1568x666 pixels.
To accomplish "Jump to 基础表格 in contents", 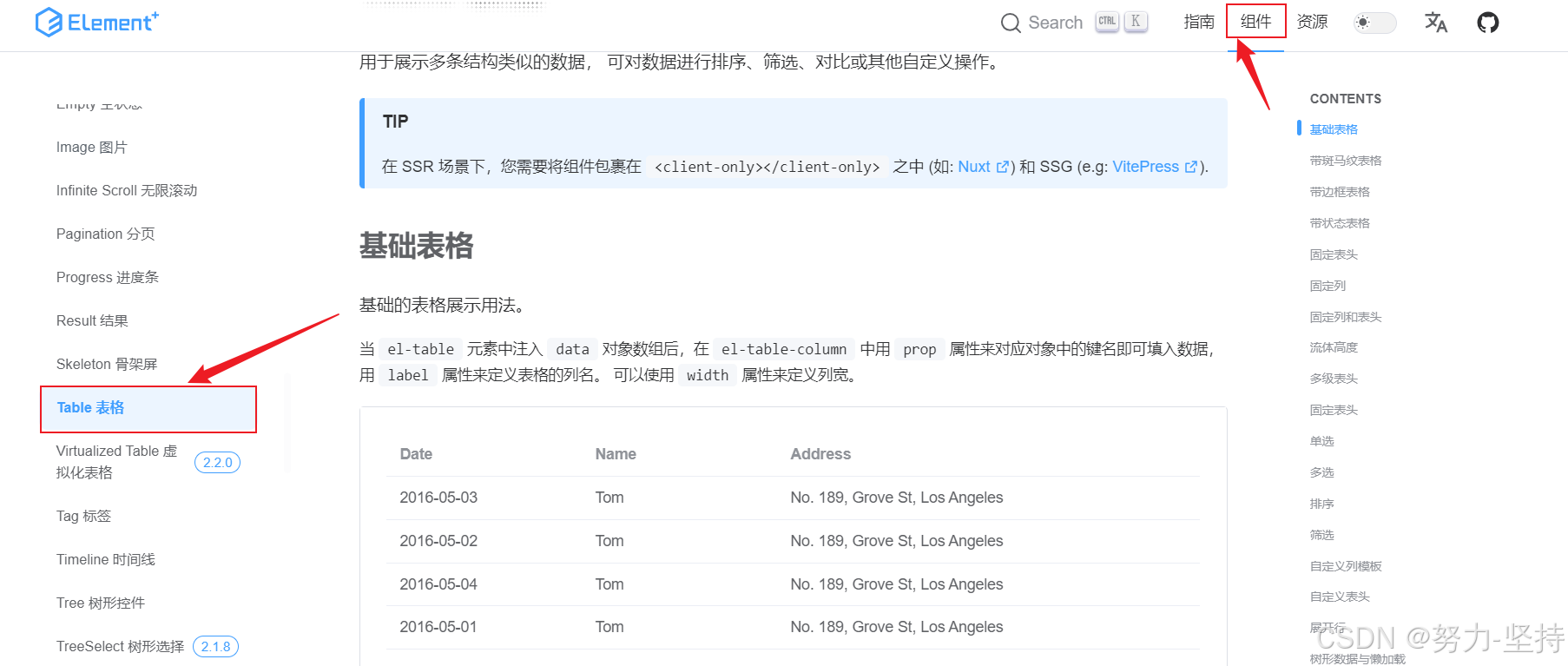I will point(1334,129).
